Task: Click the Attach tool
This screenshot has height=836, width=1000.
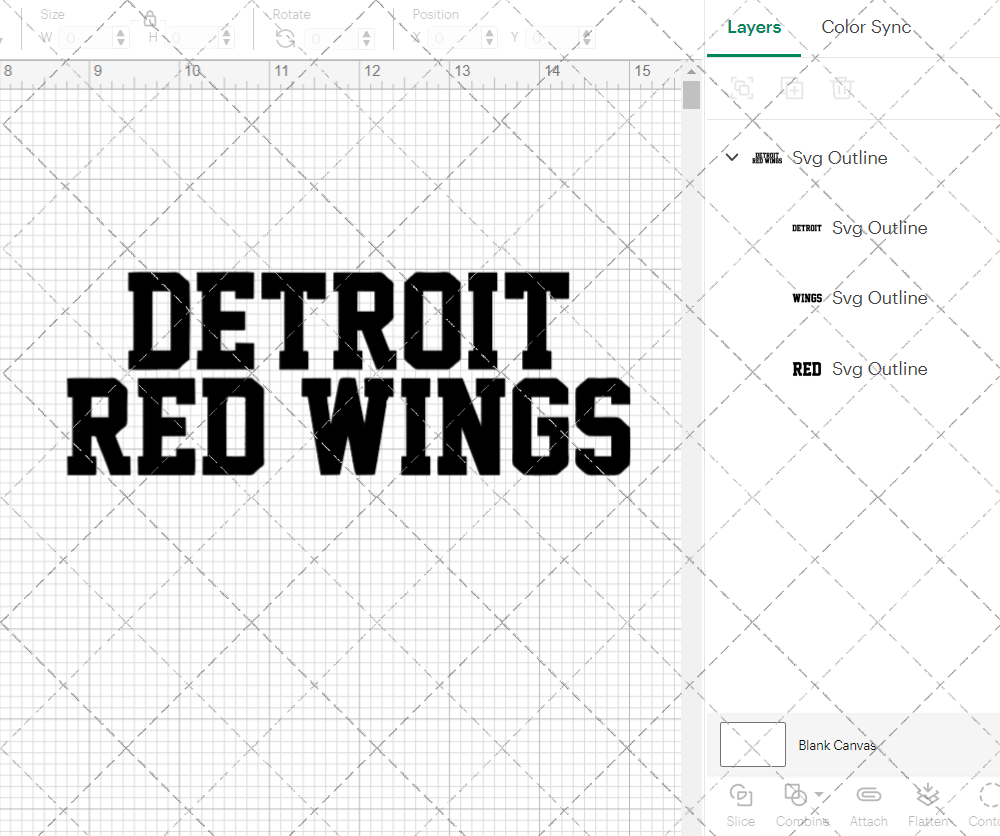Action: click(869, 805)
